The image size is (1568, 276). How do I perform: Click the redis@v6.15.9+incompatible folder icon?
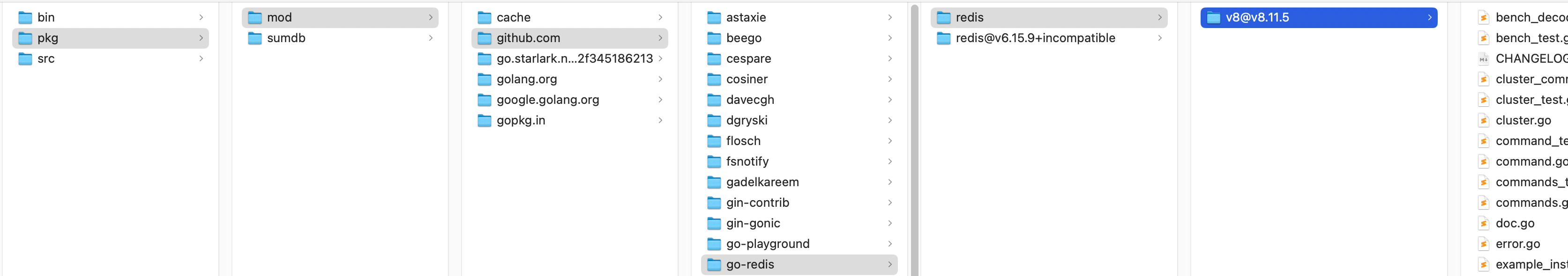click(x=943, y=38)
